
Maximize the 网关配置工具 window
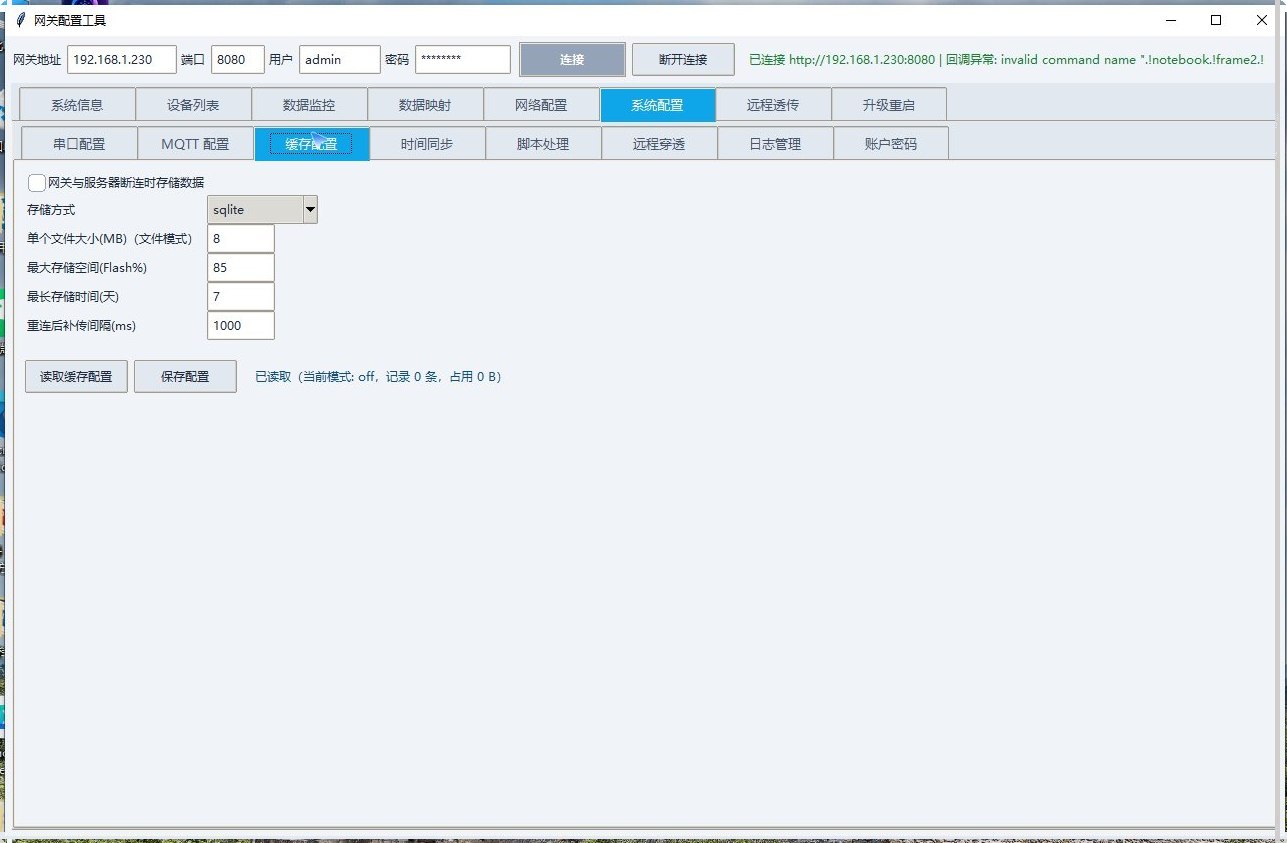point(1216,20)
